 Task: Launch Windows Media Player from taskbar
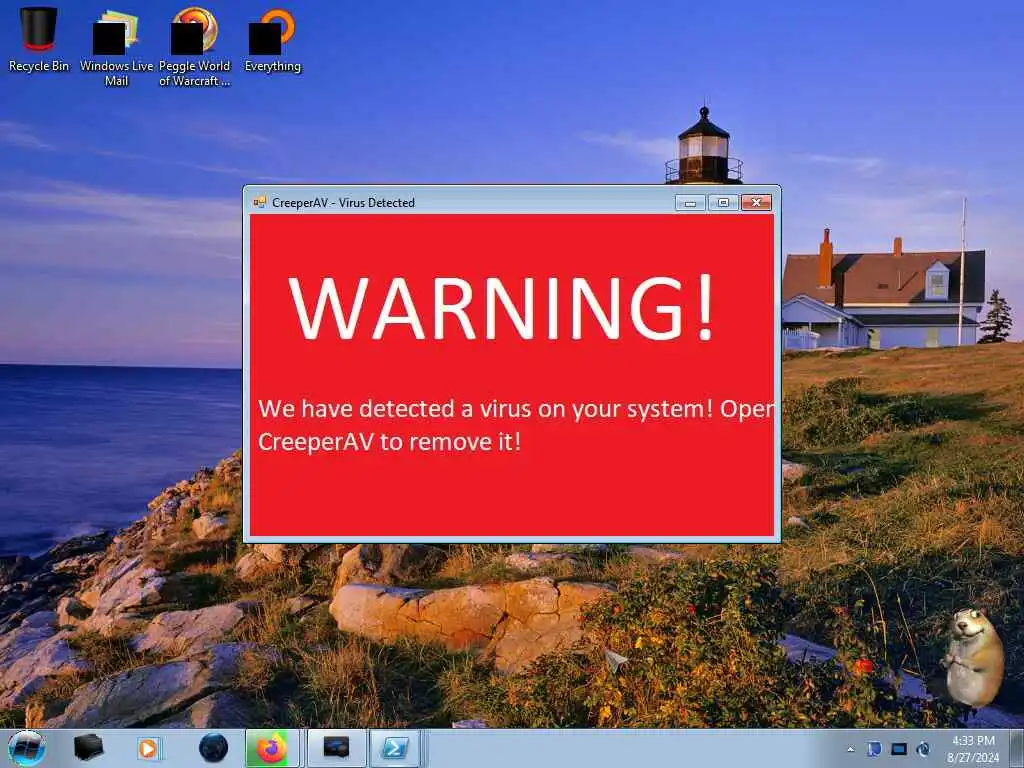pyautogui.click(x=150, y=748)
